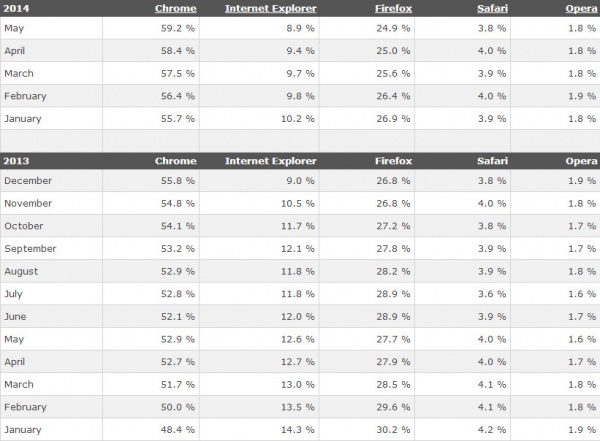The width and height of the screenshot is (600, 441).
Task: Click the 14.3 % Internet Explorer value
Action: (297, 430)
